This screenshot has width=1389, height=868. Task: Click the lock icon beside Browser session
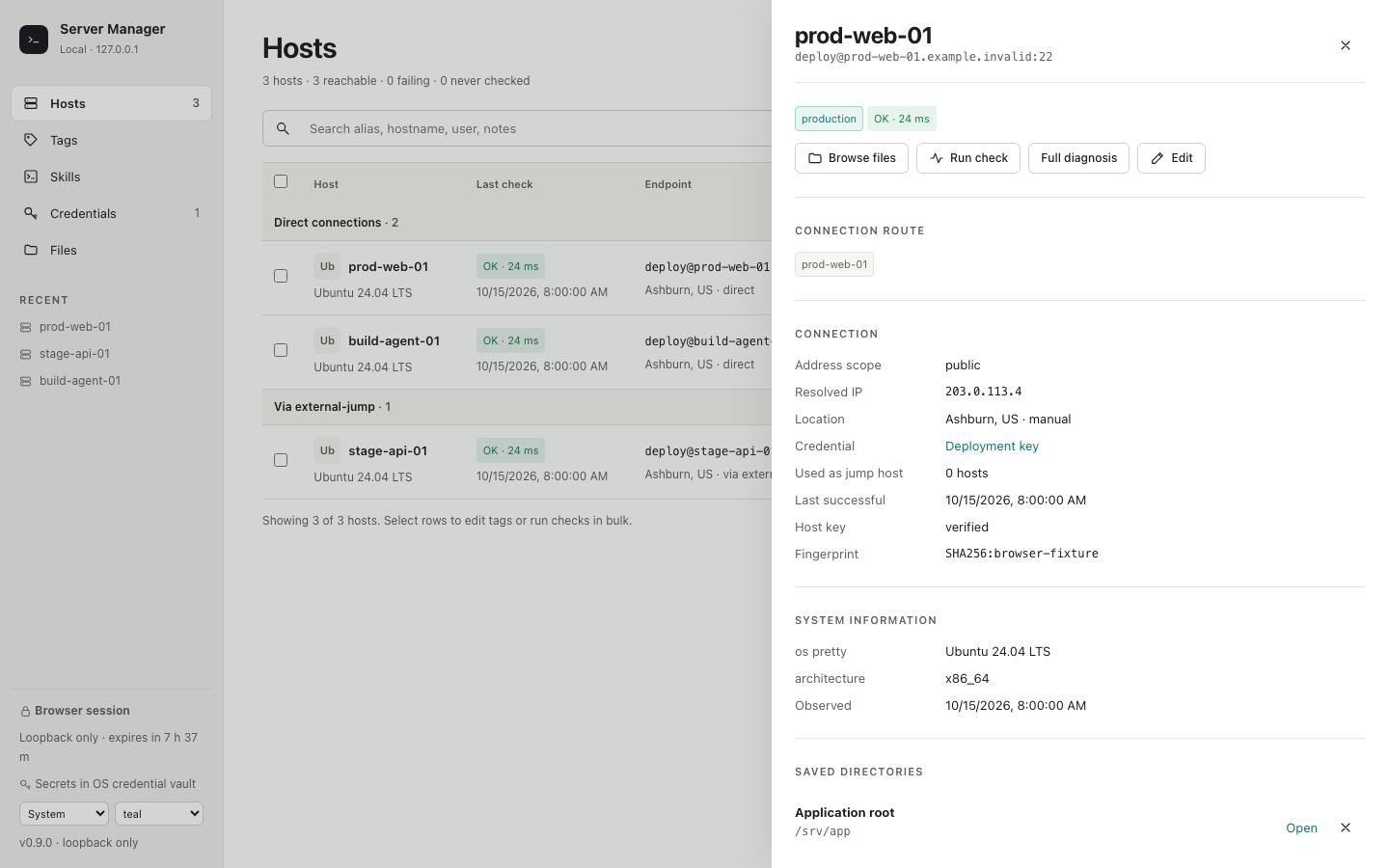coord(26,712)
